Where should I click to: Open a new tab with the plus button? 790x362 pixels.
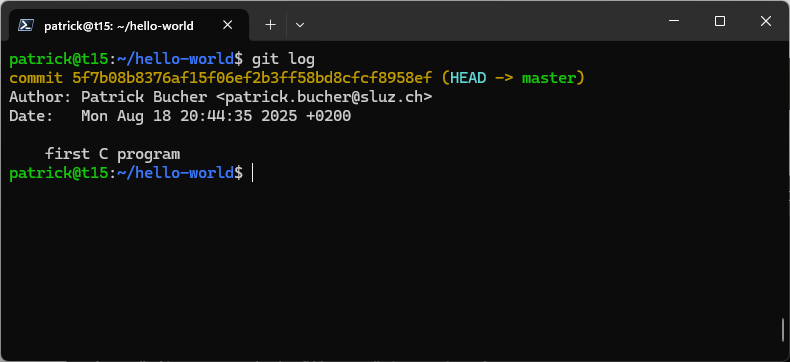(x=271, y=25)
